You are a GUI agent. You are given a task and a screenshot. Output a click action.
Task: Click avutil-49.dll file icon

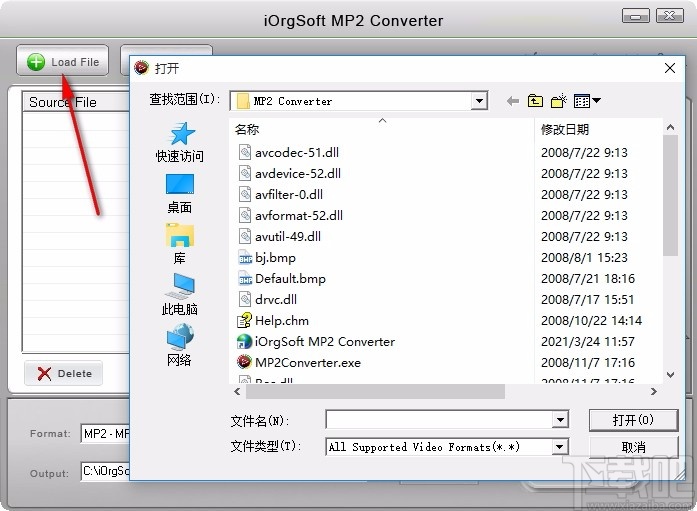coord(245,236)
